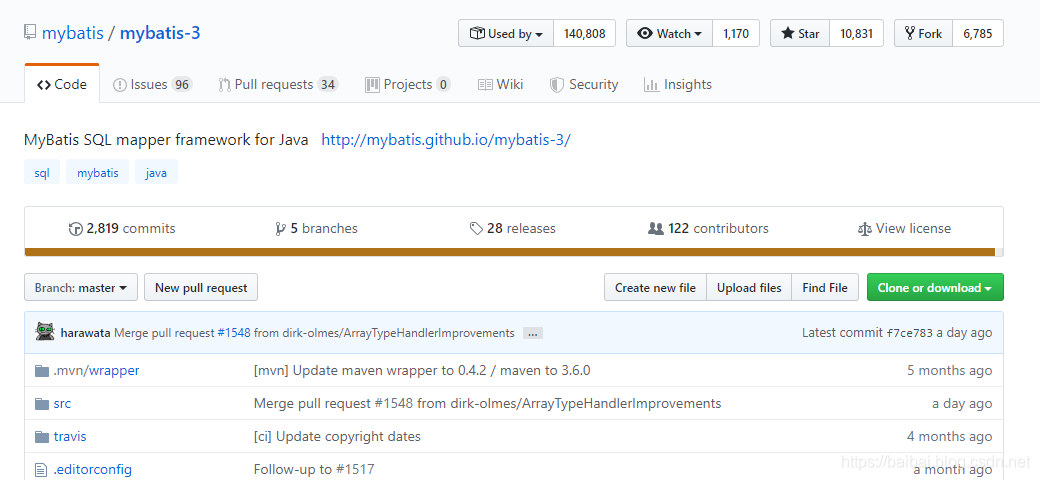The height and width of the screenshot is (480, 1040).
Task: Open the Clone or download dropdown
Action: tap(935, 288)
